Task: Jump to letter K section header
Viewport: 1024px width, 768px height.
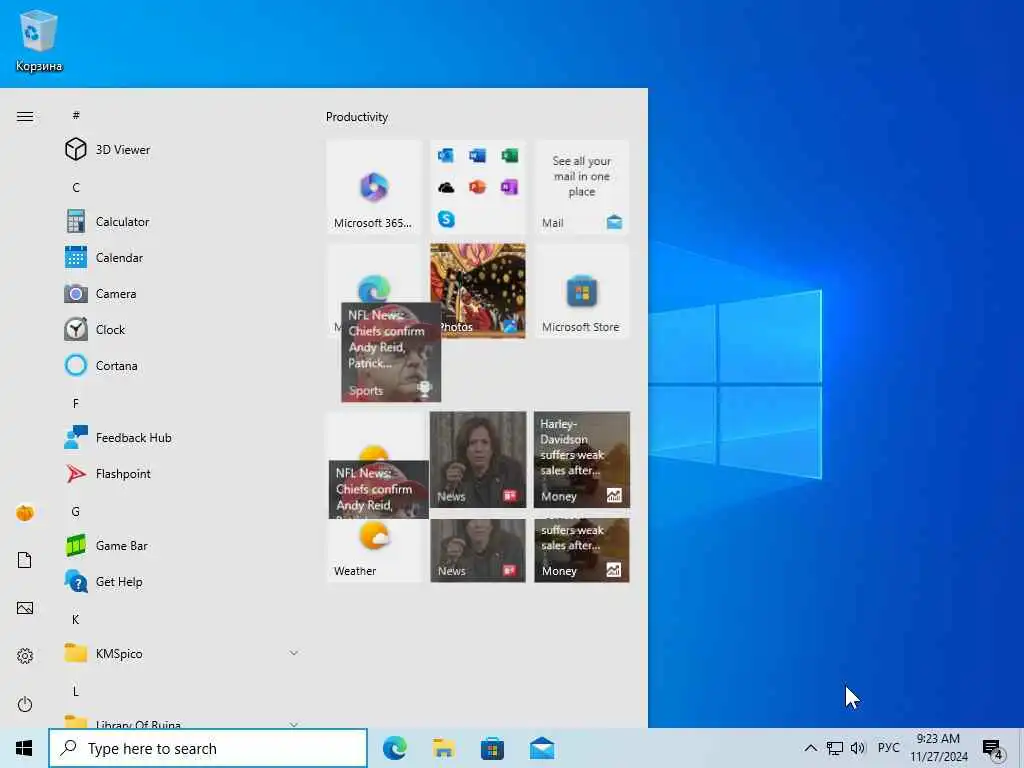Action: (x=76, y=619)
